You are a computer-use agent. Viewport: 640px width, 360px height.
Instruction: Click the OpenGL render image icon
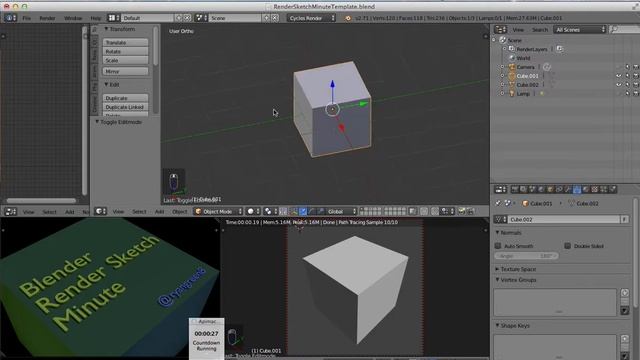click(x=462, y=211)
